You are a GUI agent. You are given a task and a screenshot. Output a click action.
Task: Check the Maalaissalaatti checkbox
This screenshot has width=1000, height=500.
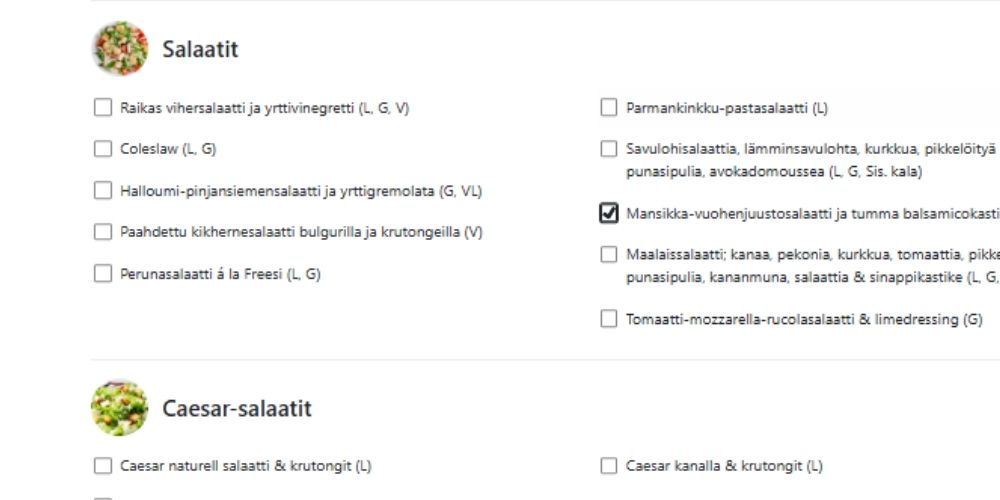(609, 254)
